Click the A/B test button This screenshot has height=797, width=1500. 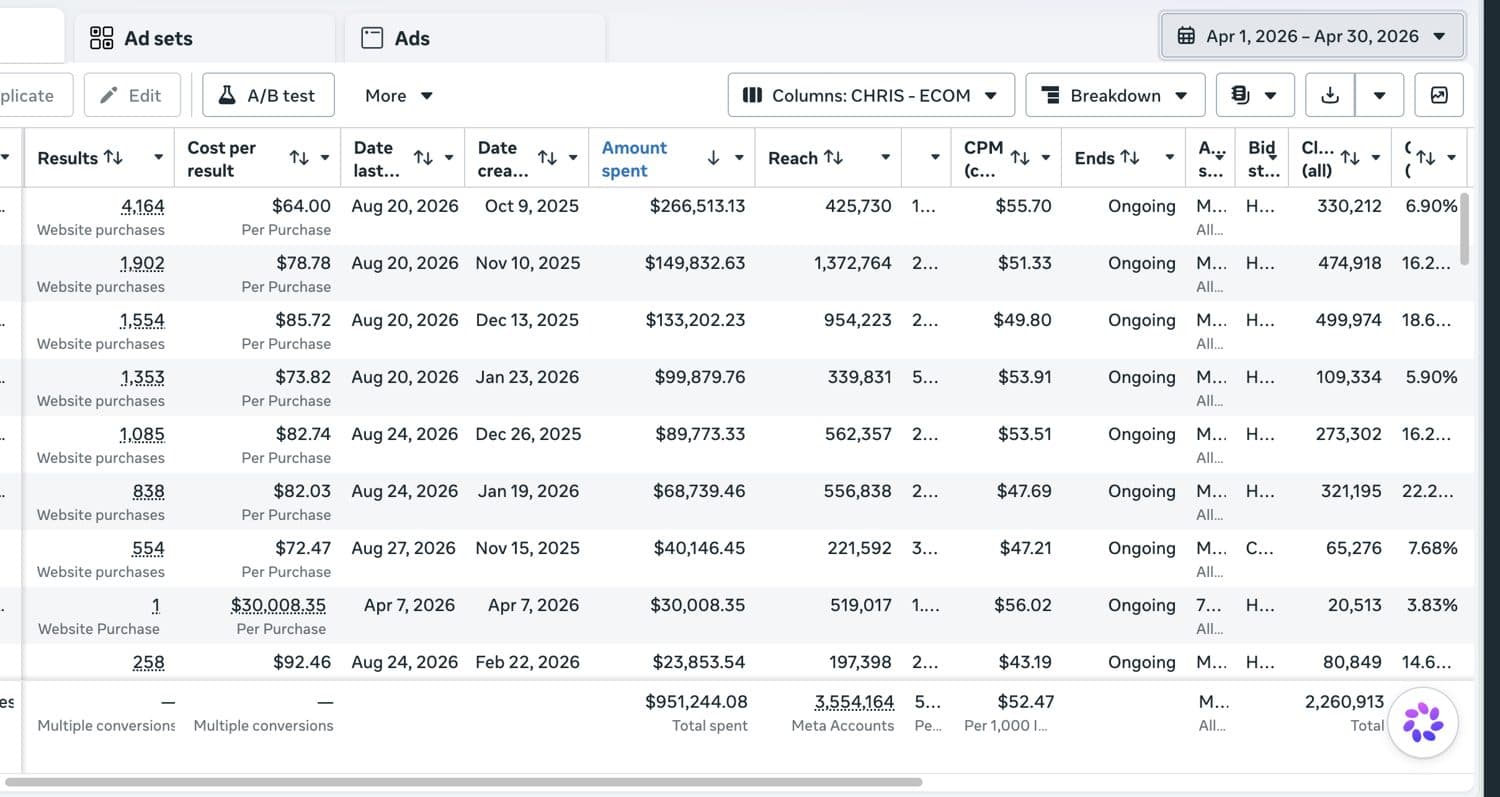tap(268, 95)
